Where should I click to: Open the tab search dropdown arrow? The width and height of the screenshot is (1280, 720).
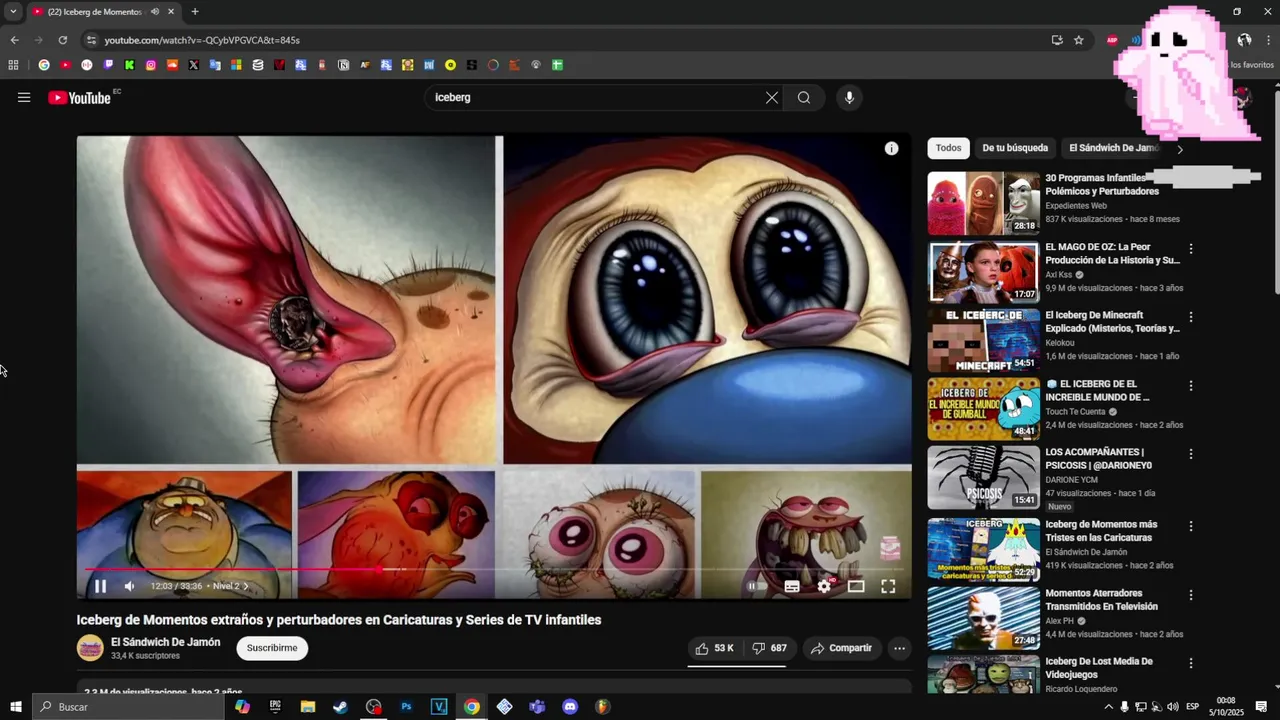click(x=13, y=12)
